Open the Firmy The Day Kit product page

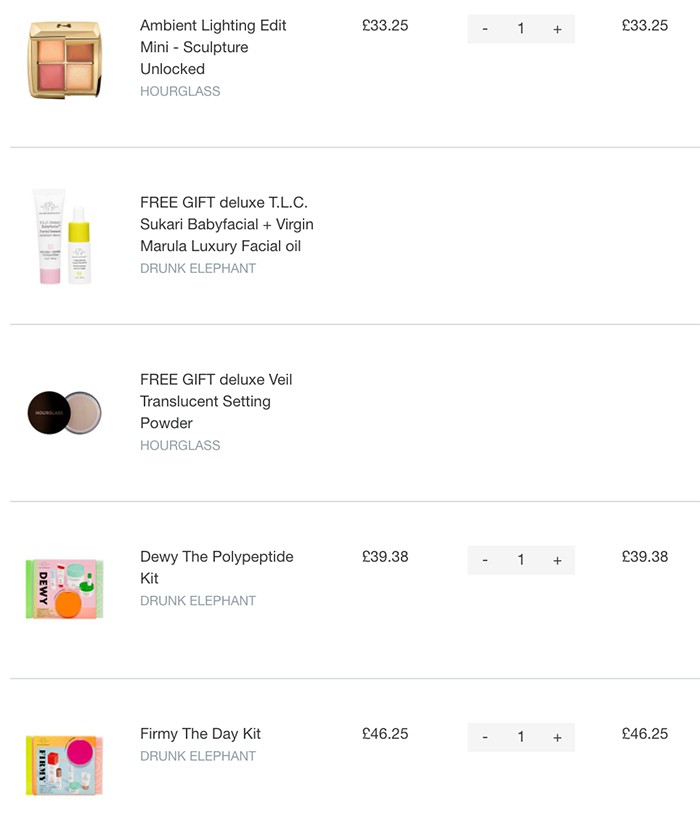tap(200, 733)
